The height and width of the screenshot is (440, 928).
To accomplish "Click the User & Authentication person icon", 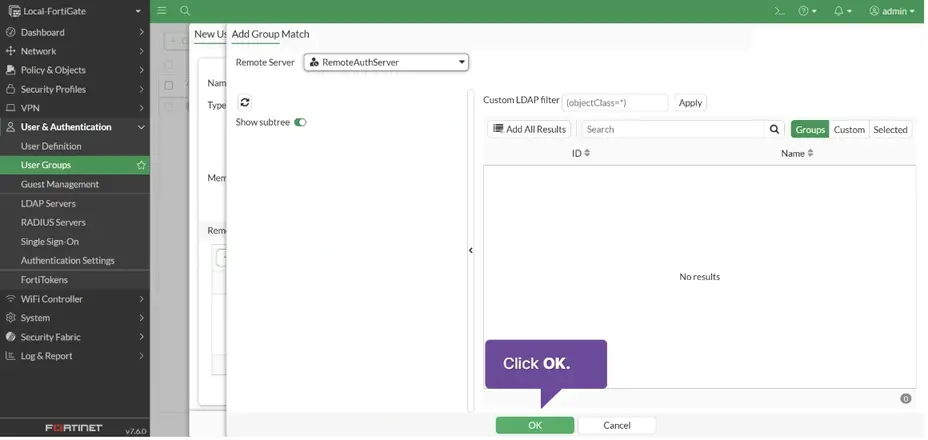I will (x=10, y=127).
